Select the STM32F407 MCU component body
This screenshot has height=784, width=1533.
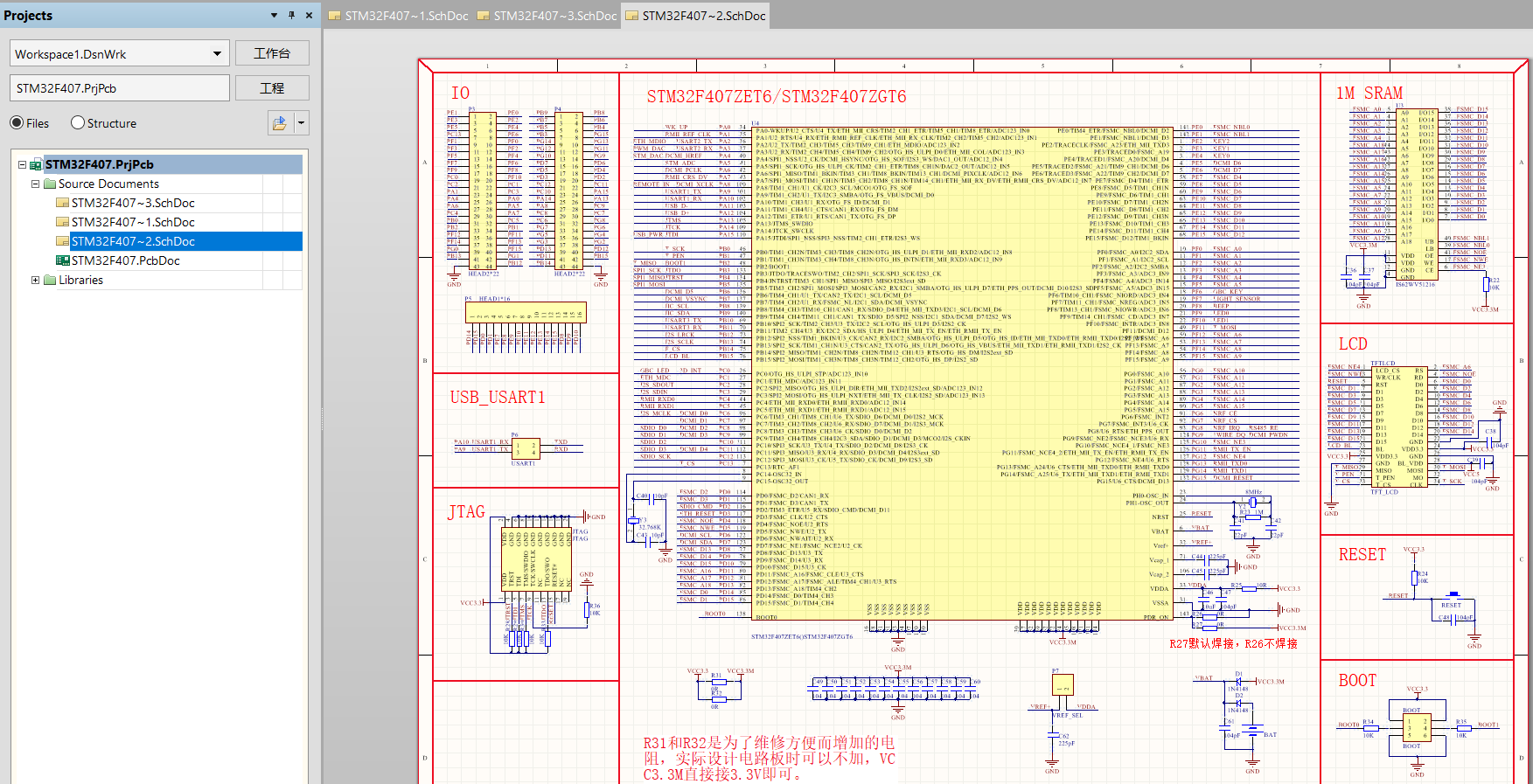click(x=962, y=373)
